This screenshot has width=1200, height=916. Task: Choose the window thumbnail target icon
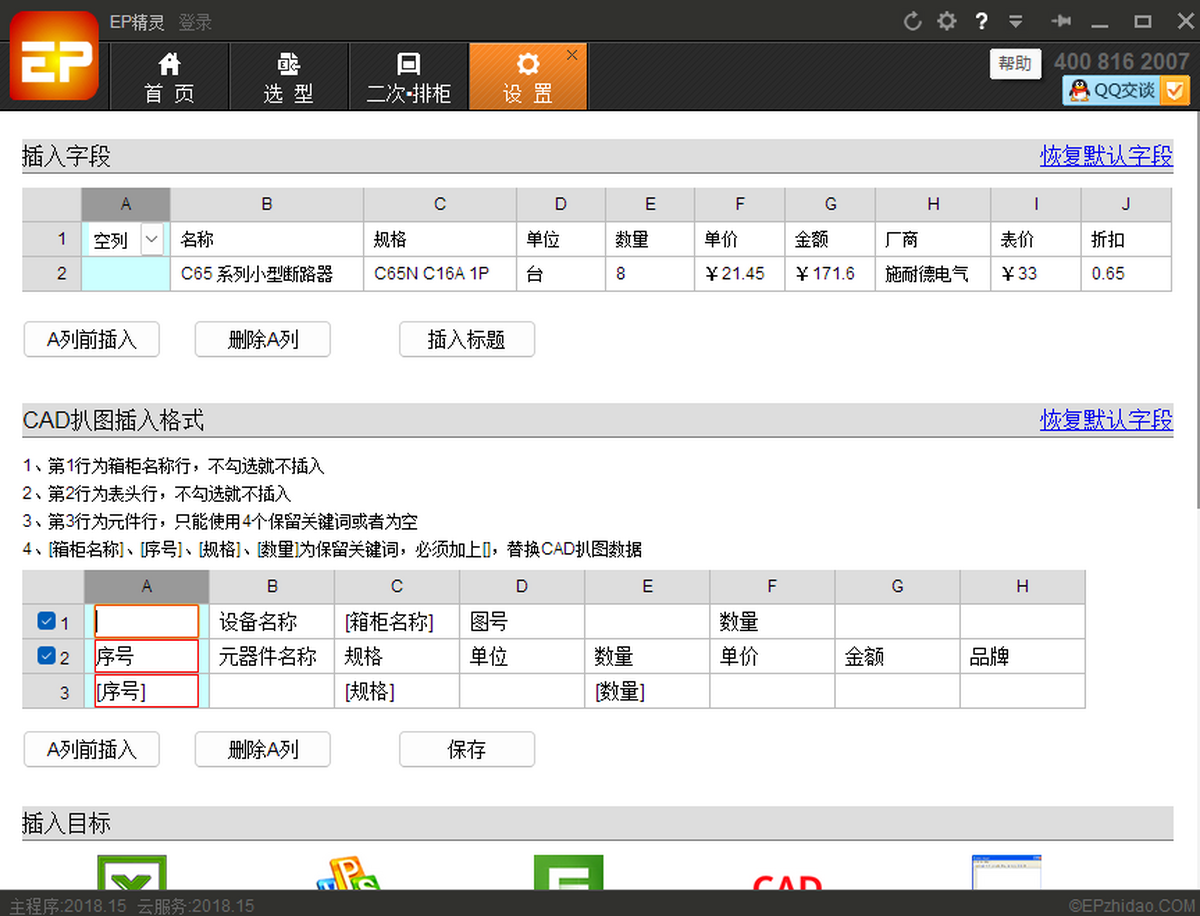pyautogui.click(x=1006, y=872)
